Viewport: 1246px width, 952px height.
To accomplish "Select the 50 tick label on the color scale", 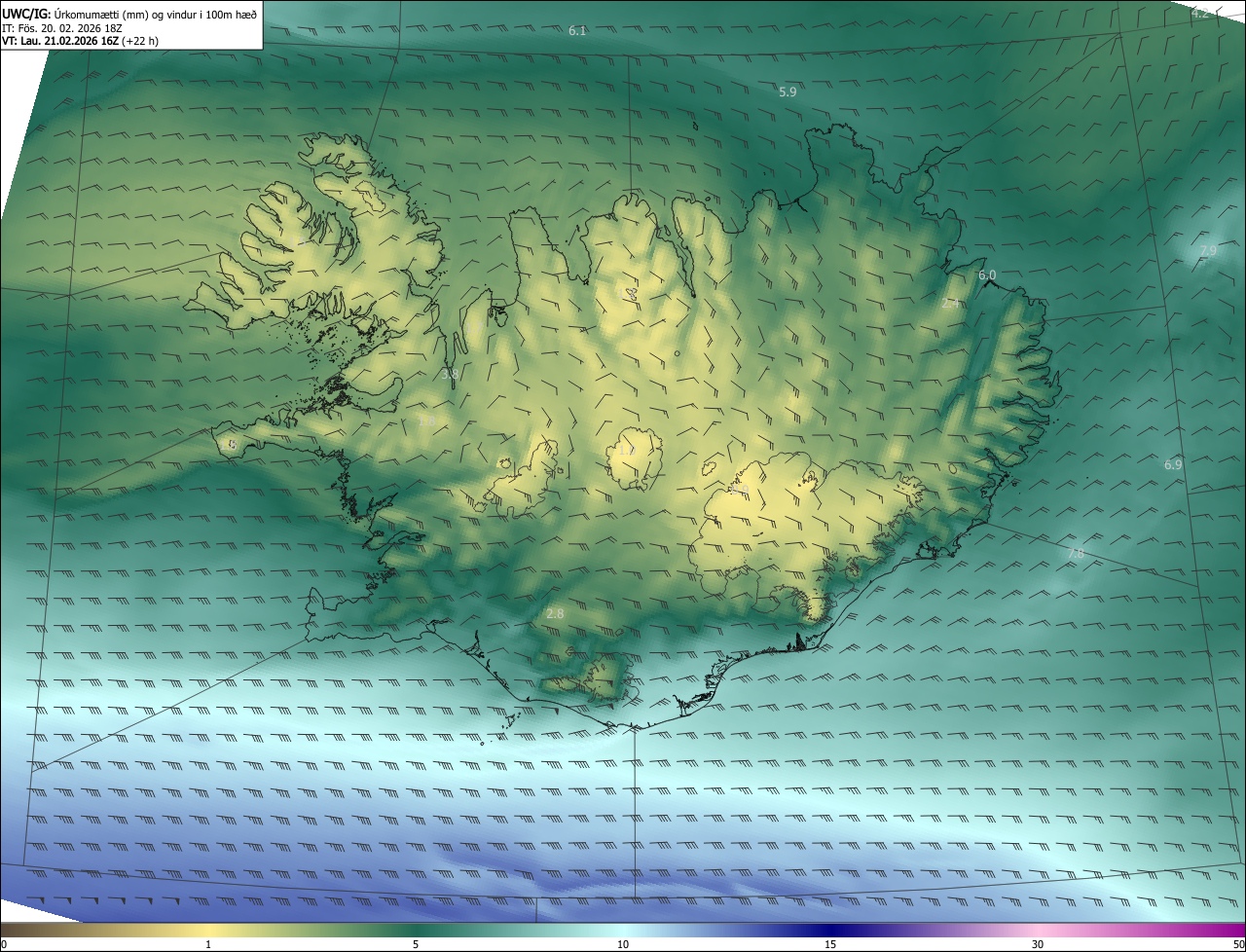I will tap(1238, 944).
